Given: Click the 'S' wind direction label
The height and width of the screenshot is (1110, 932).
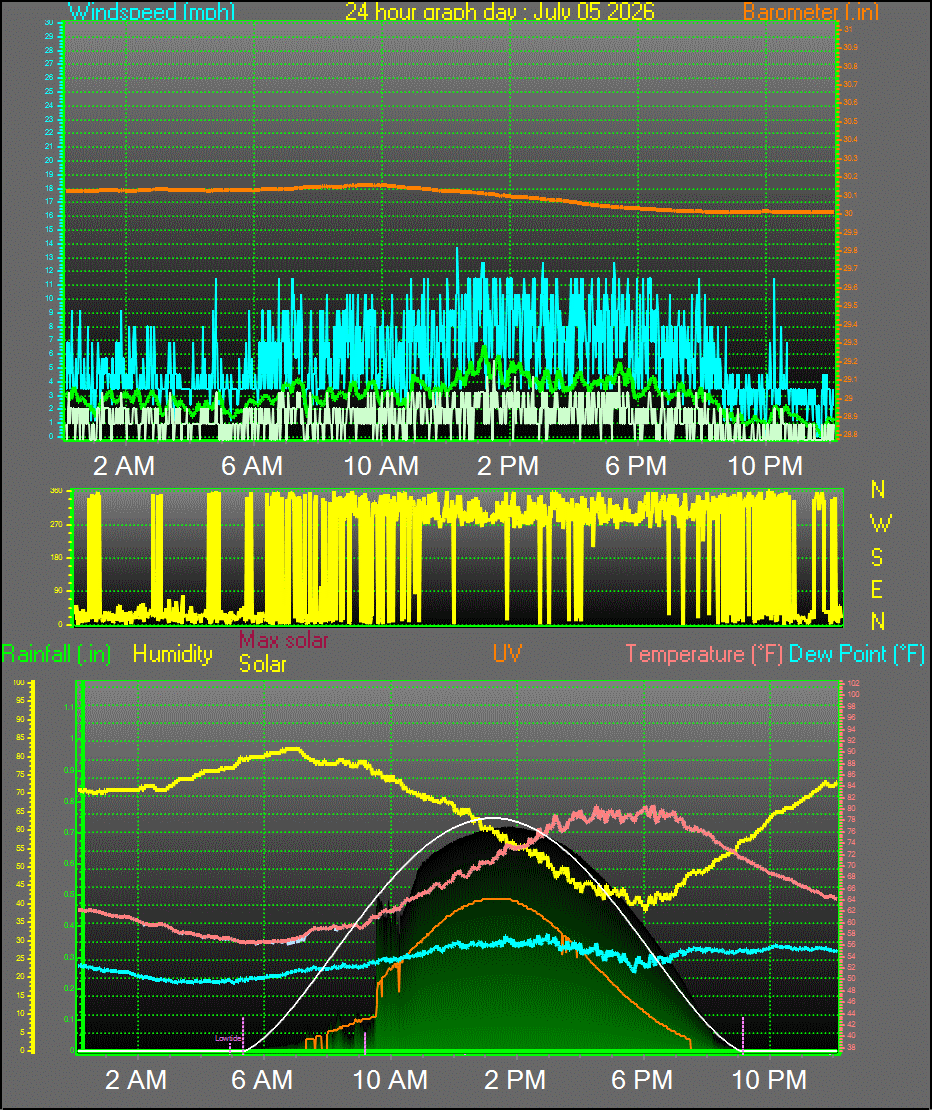Looking at the screenshot, I should (x=877, y=558).
